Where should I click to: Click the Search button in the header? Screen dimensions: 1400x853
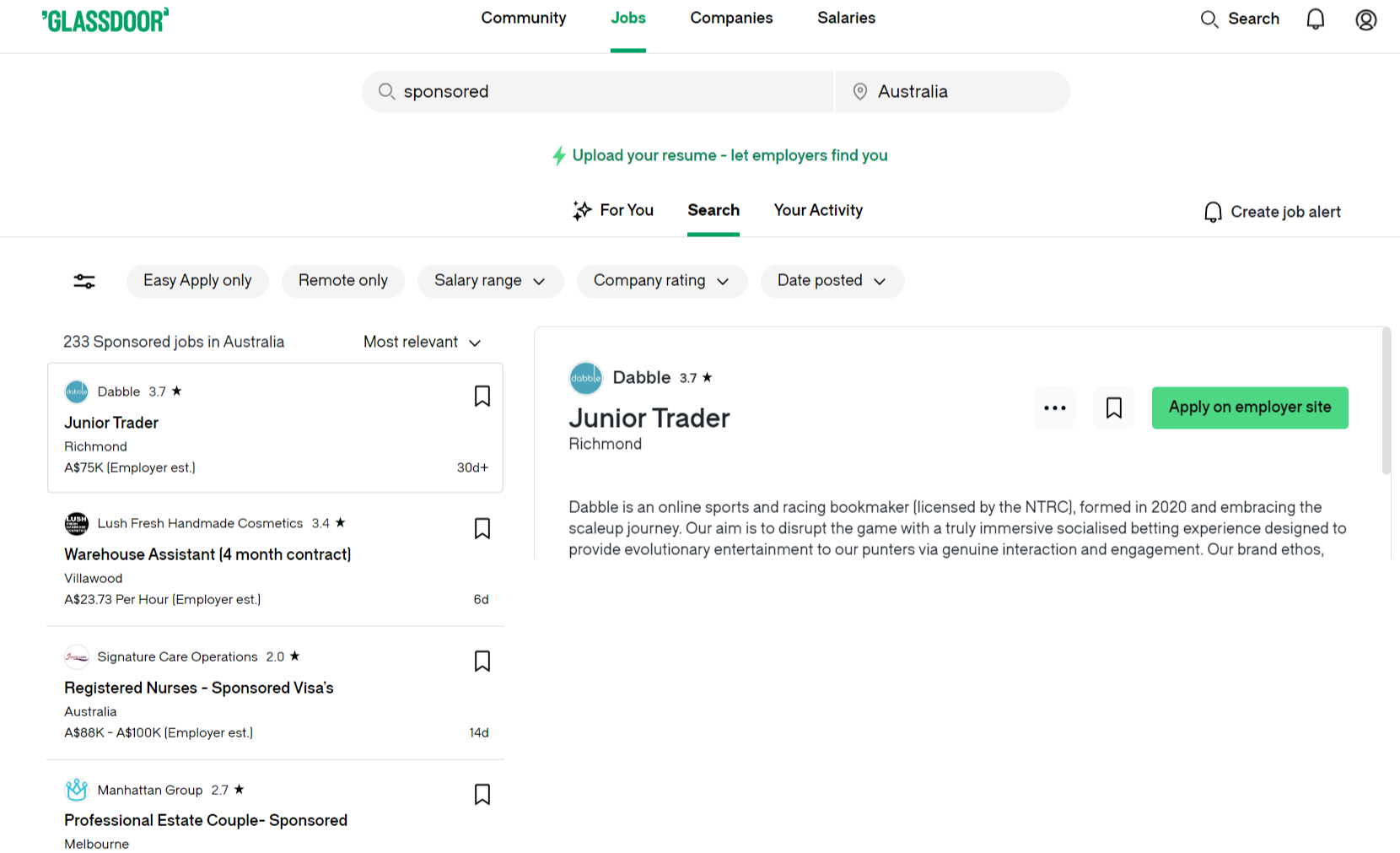pyautogui.click(x=1240, y=19)
